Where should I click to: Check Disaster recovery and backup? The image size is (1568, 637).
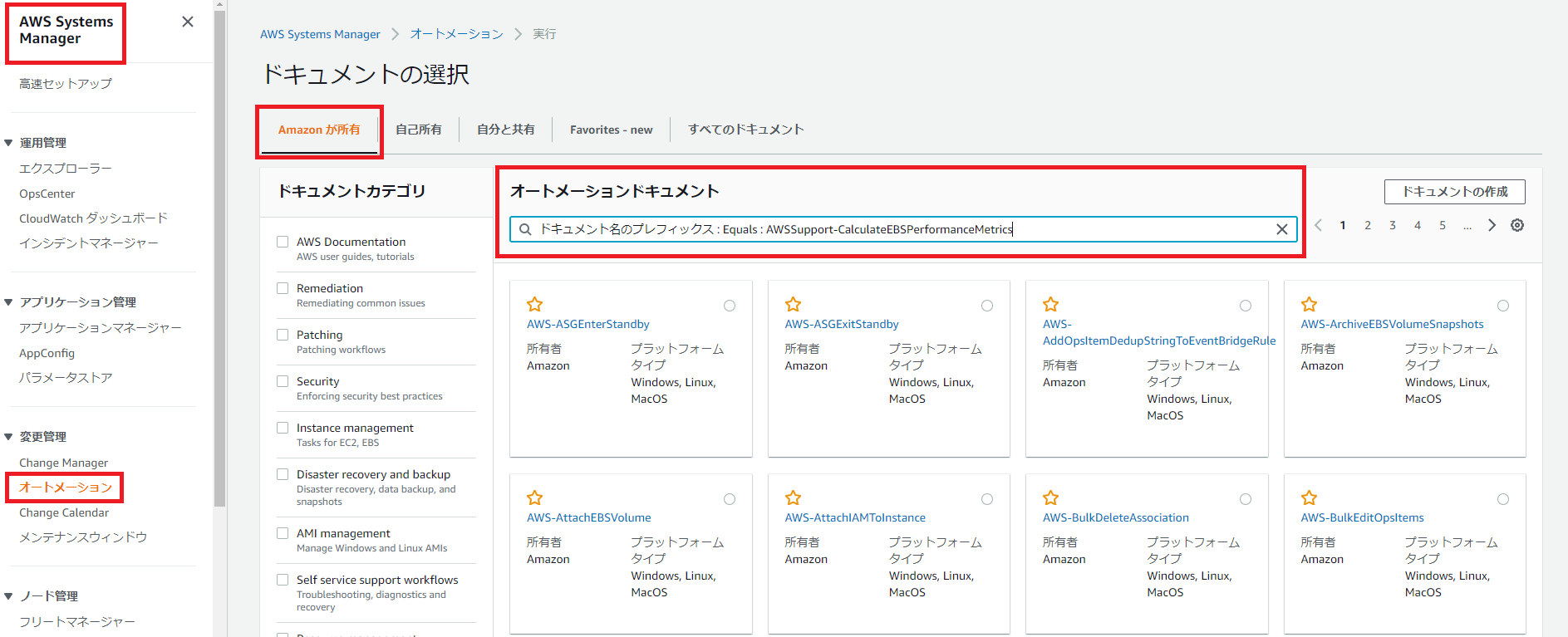point(283,474)
